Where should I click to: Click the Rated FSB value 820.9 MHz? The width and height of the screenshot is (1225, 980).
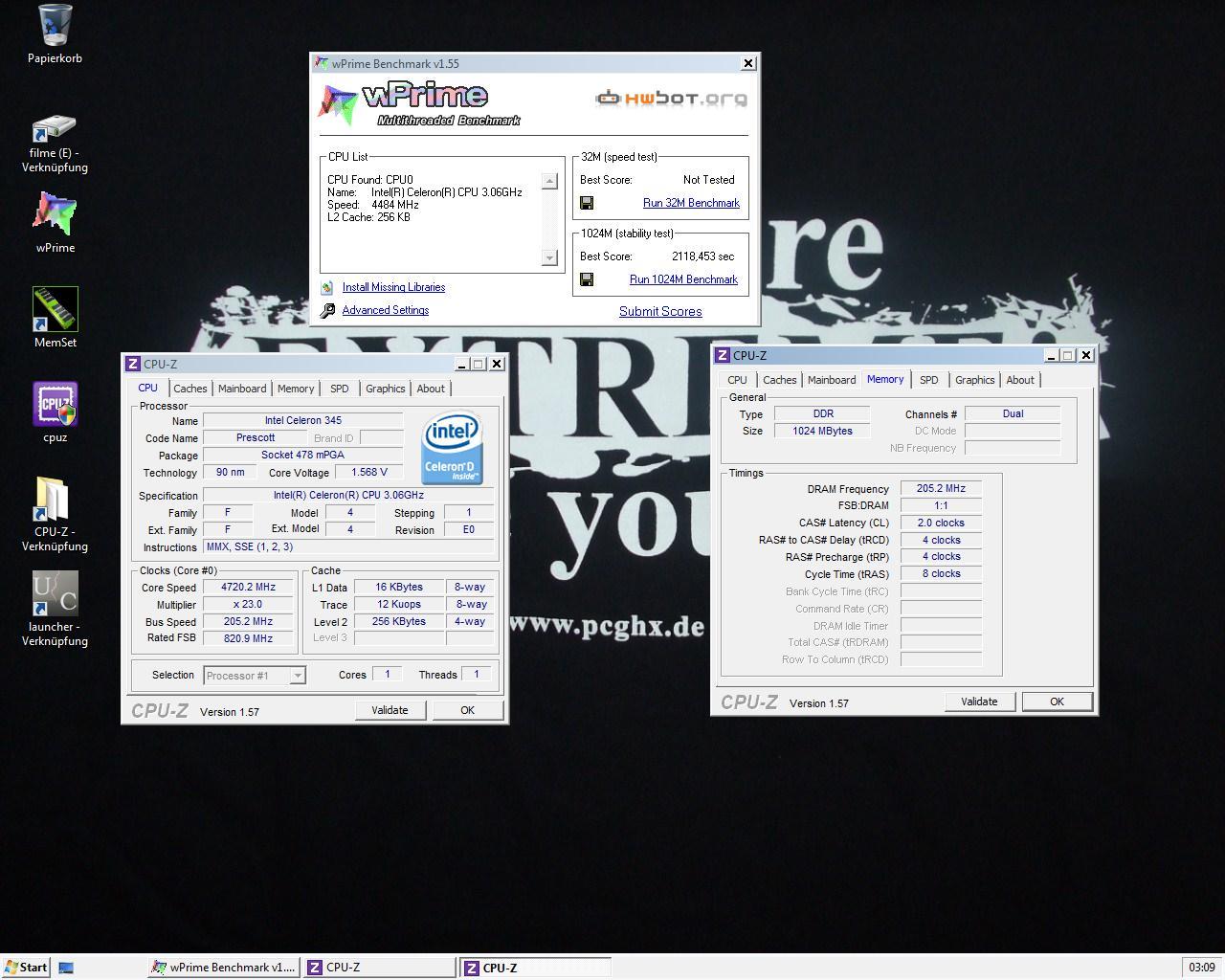(249, 638)
